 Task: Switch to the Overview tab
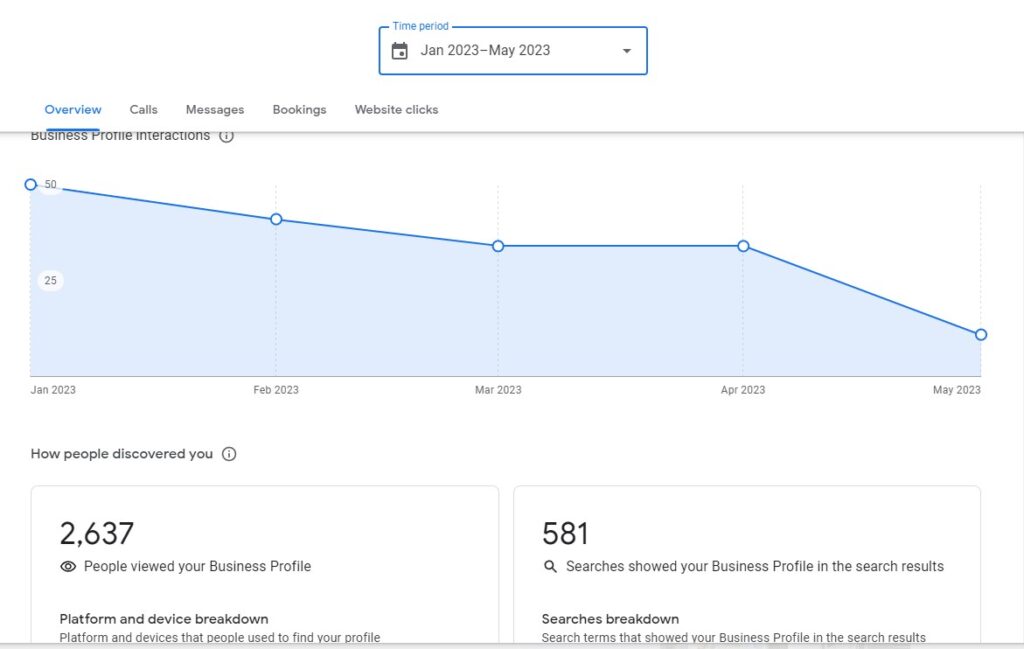[x=73, y=110]
